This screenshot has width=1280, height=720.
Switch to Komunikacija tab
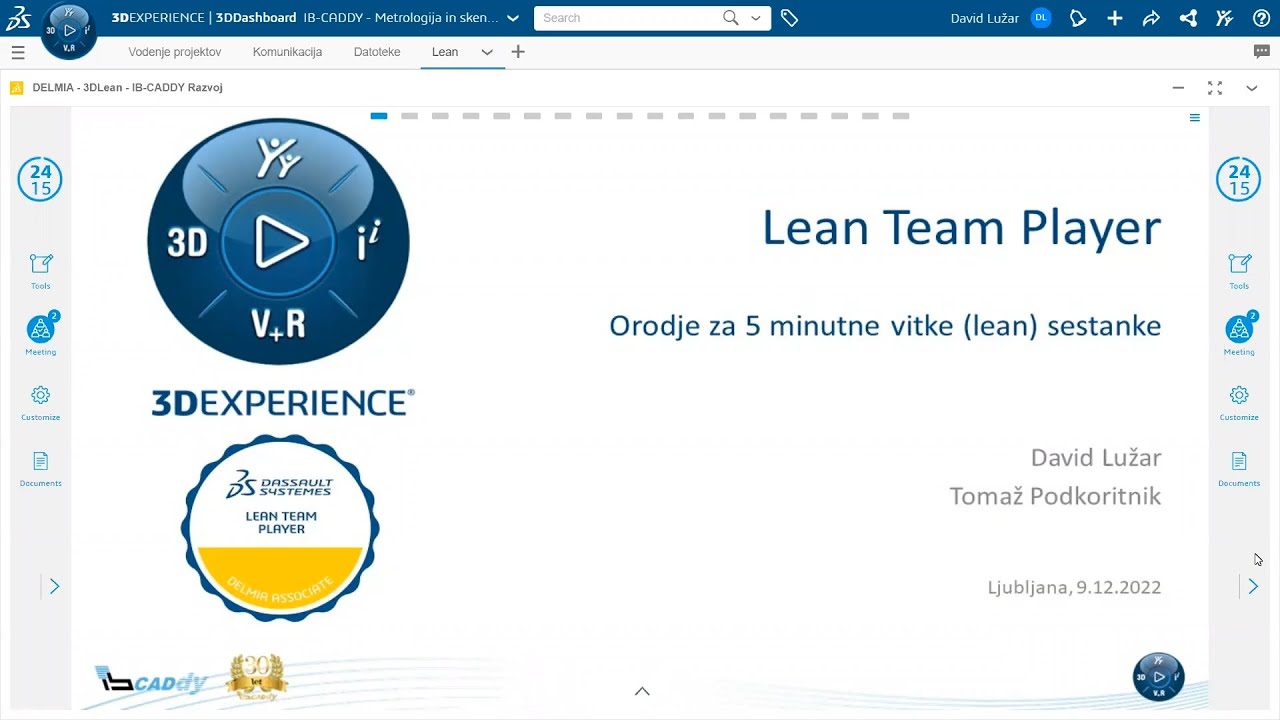287,52
